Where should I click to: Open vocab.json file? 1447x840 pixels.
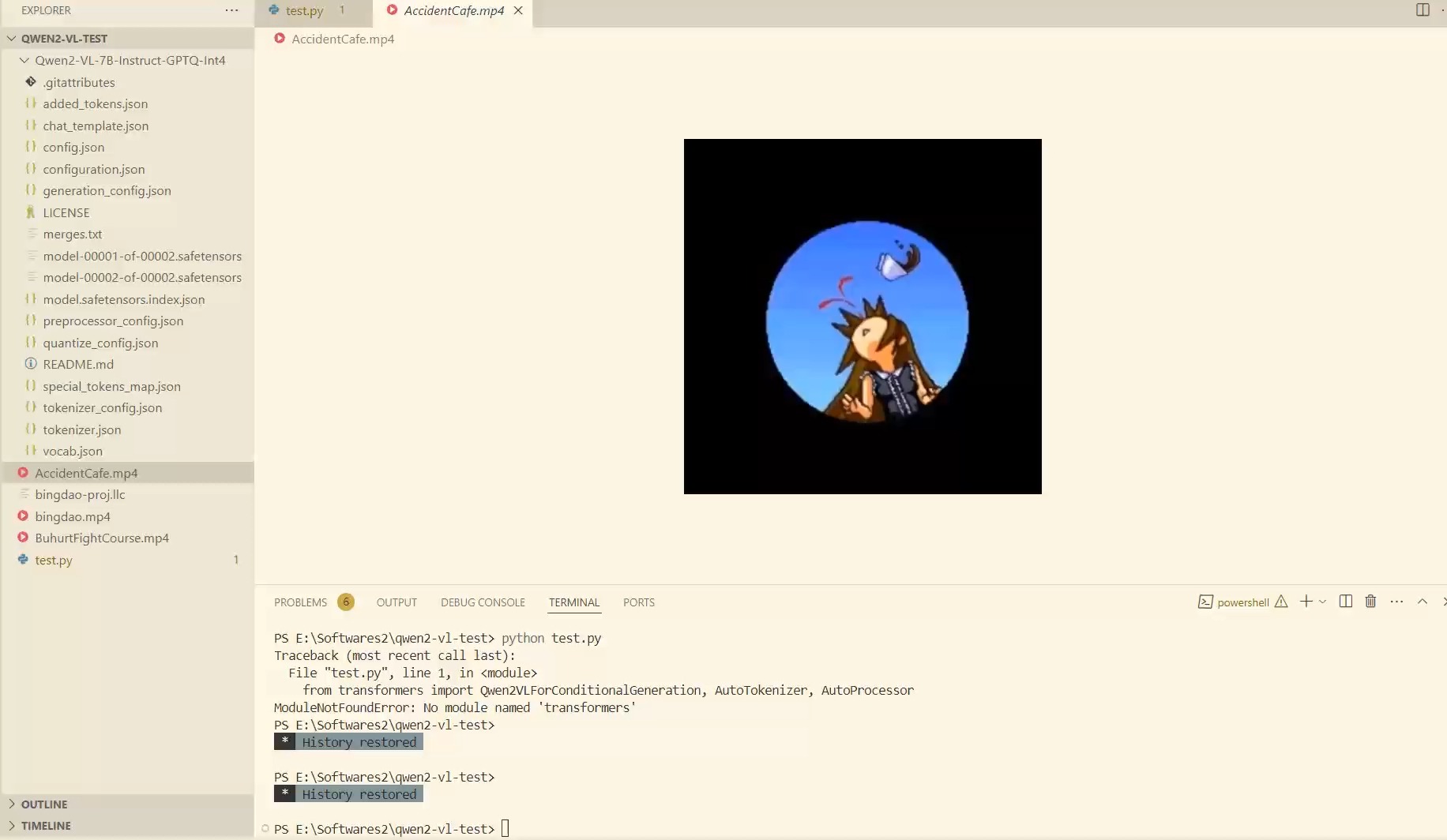(x=73, y=451)
